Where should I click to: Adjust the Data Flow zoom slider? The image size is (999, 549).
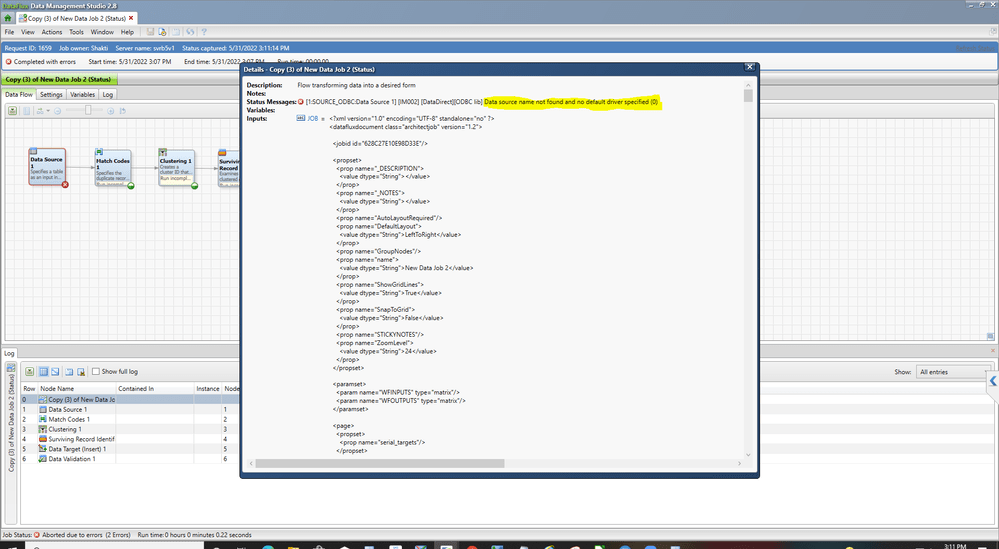(89, 111)
